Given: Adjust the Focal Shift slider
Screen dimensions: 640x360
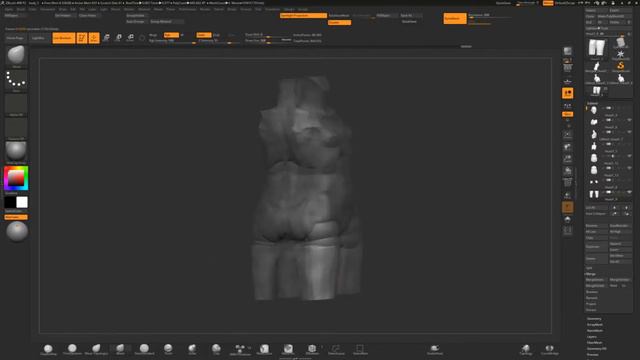Looking at the screenshot, I should pyautogui.click(x=267, y=35).
